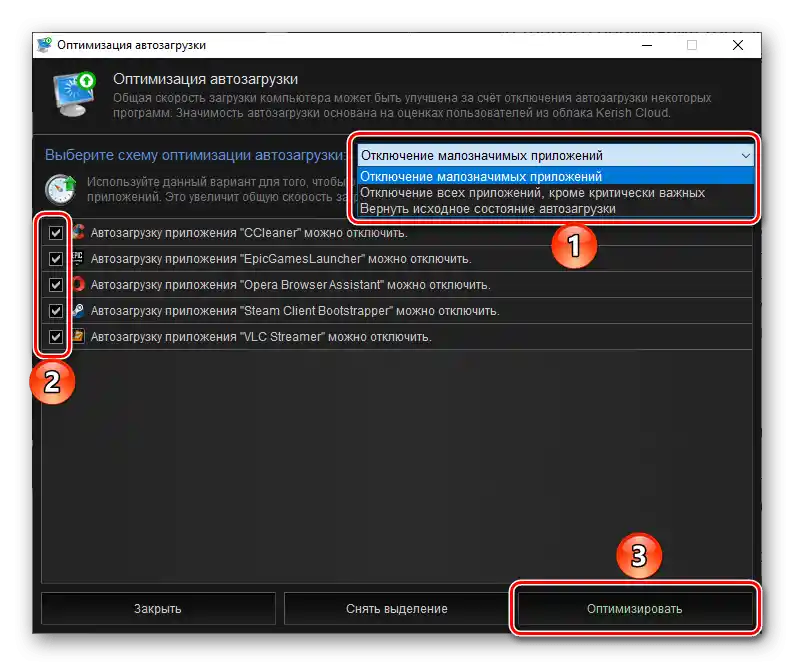Click the 'Закрыть' button
794x666 pixels.
point(158,609)
